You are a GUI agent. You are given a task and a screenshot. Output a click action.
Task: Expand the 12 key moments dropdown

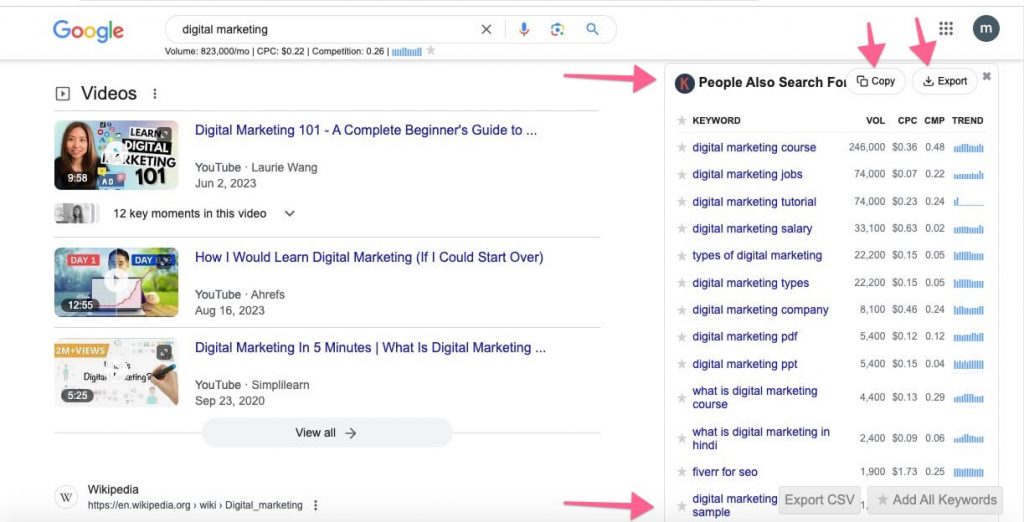tap(289, 214)
